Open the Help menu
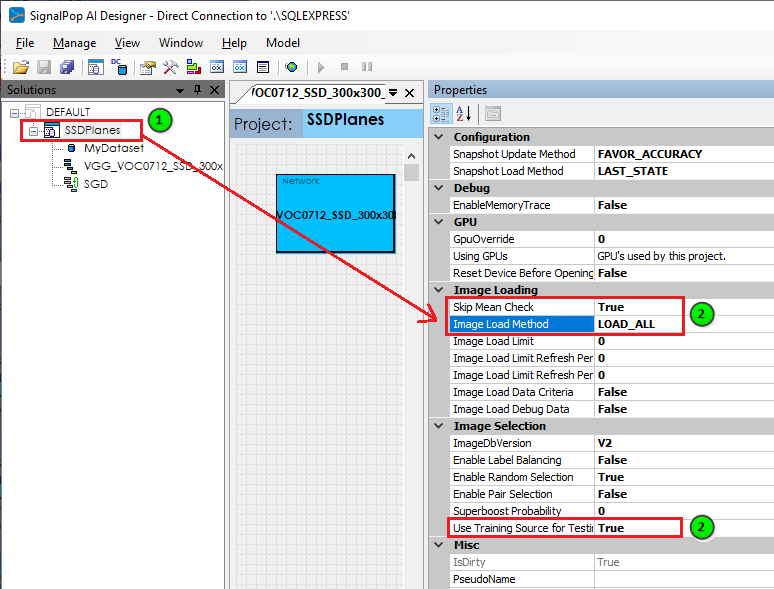Screen dimensions: 774x589 pyautogui.click(x=234, y=43)
